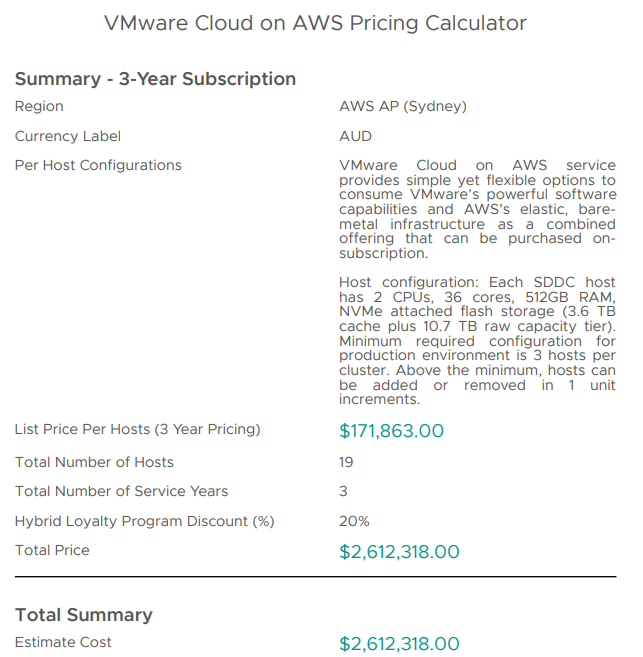The image size is (643, 657).
Task: Select the amount beside Estimate Cost
Action: (399, 644)
